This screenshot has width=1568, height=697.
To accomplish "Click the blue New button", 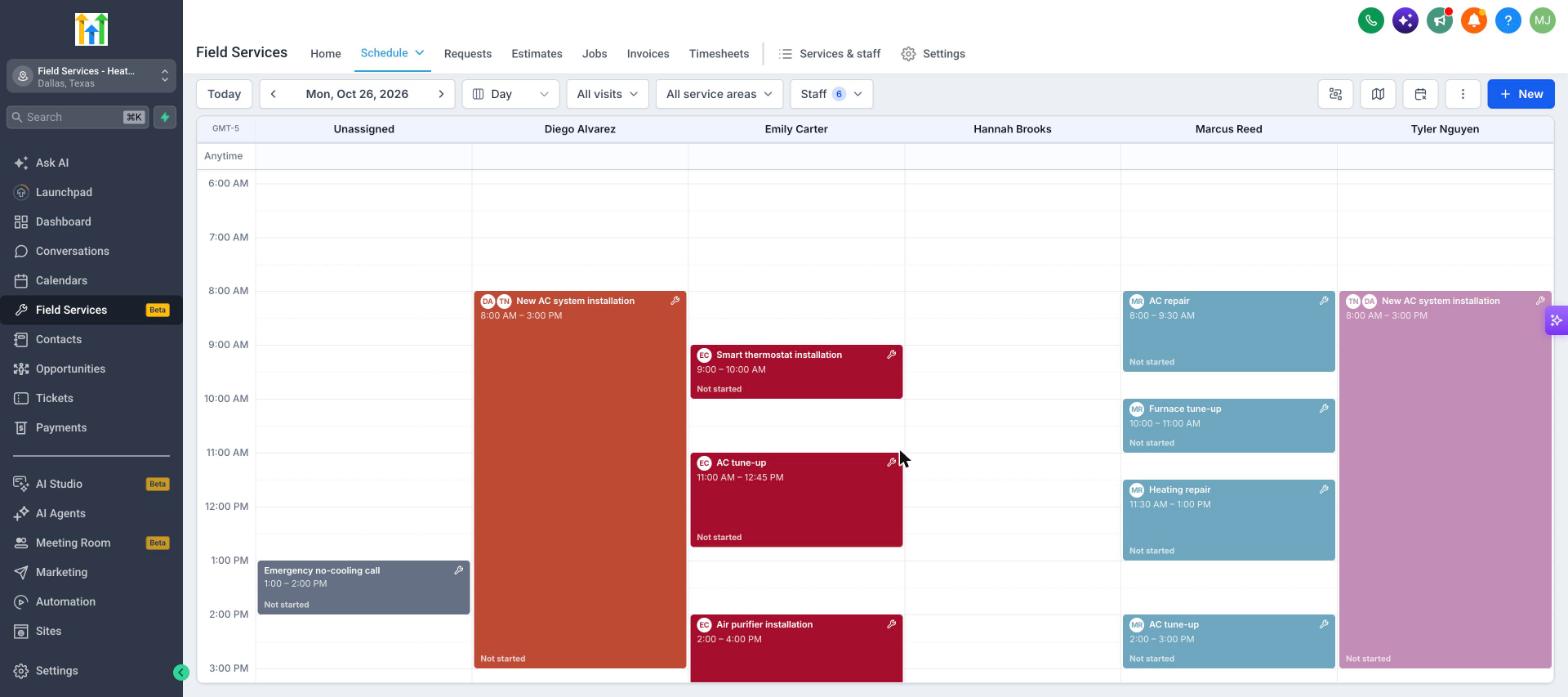I will tap(1521, 94).
